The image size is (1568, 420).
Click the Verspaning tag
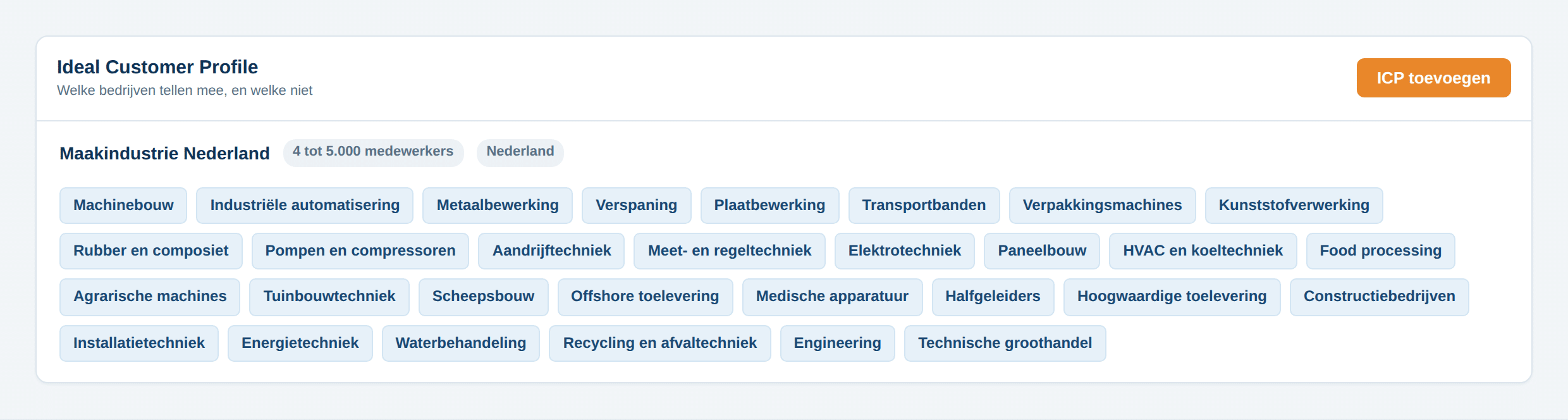tap(637, 206)
